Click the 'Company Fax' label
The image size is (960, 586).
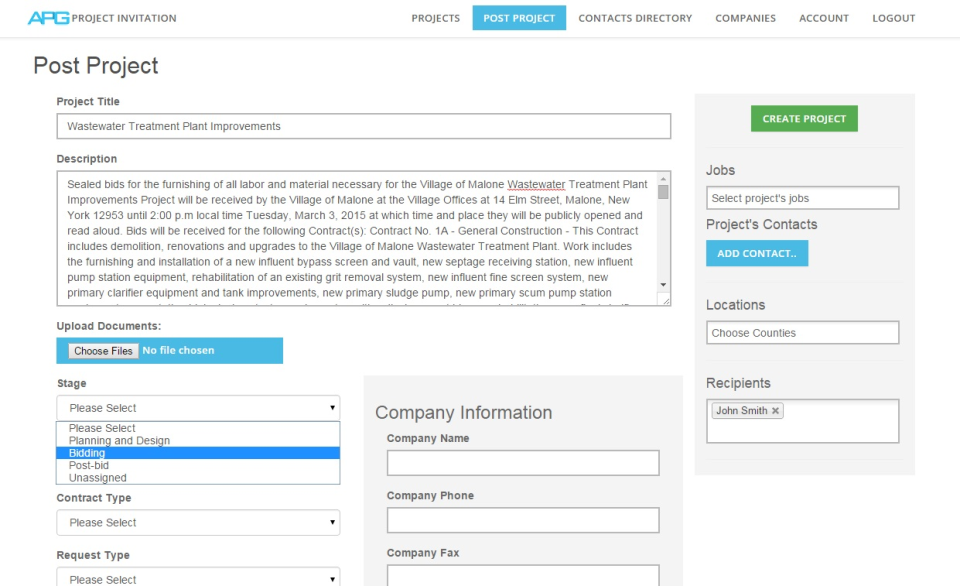click(x=423, y=552)
